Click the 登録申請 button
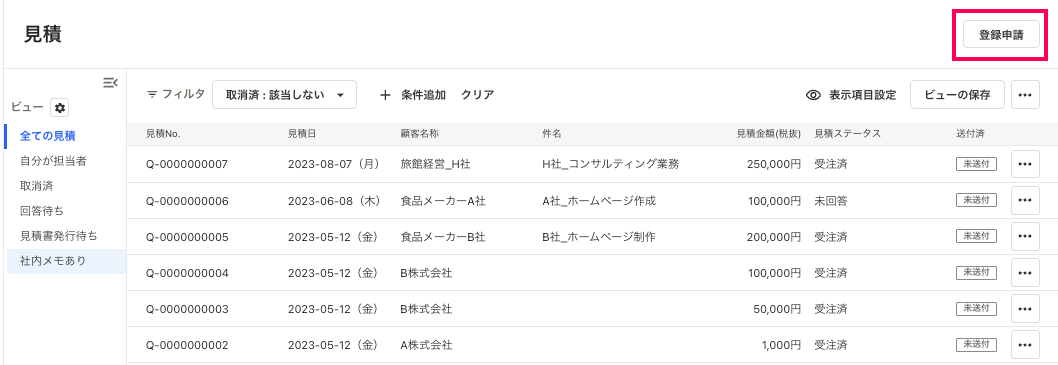Viewport: 1058px width, 365px height. pos(1001,35)
